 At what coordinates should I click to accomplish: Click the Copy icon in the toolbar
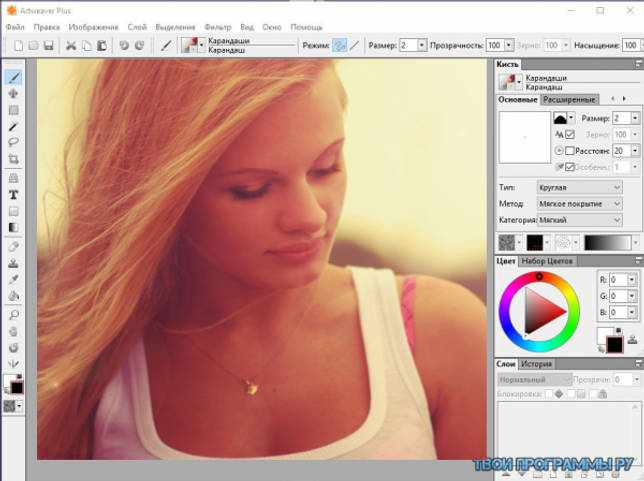87,45
